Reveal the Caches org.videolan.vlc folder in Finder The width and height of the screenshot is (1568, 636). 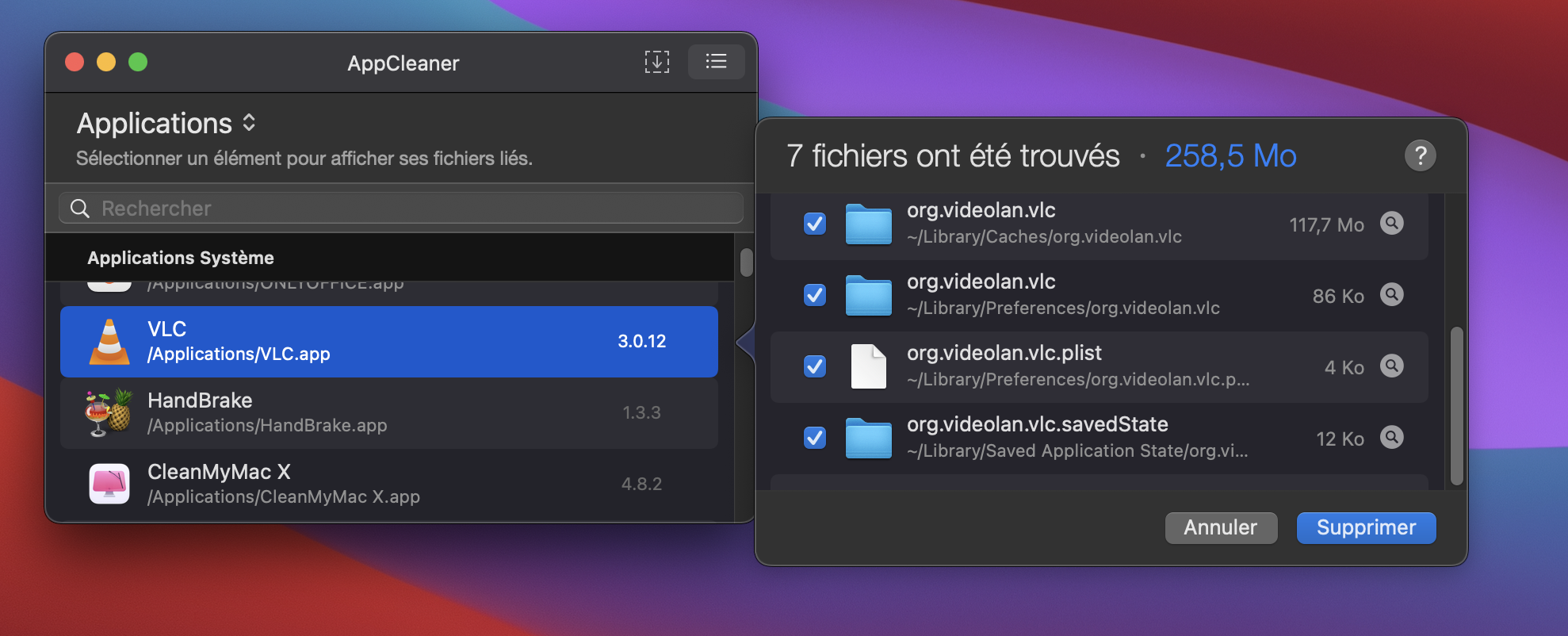click(x=1391, y=224)
